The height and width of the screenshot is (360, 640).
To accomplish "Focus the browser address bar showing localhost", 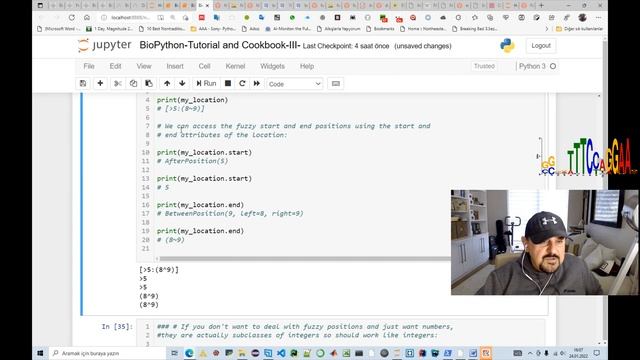I will [131, 18].
